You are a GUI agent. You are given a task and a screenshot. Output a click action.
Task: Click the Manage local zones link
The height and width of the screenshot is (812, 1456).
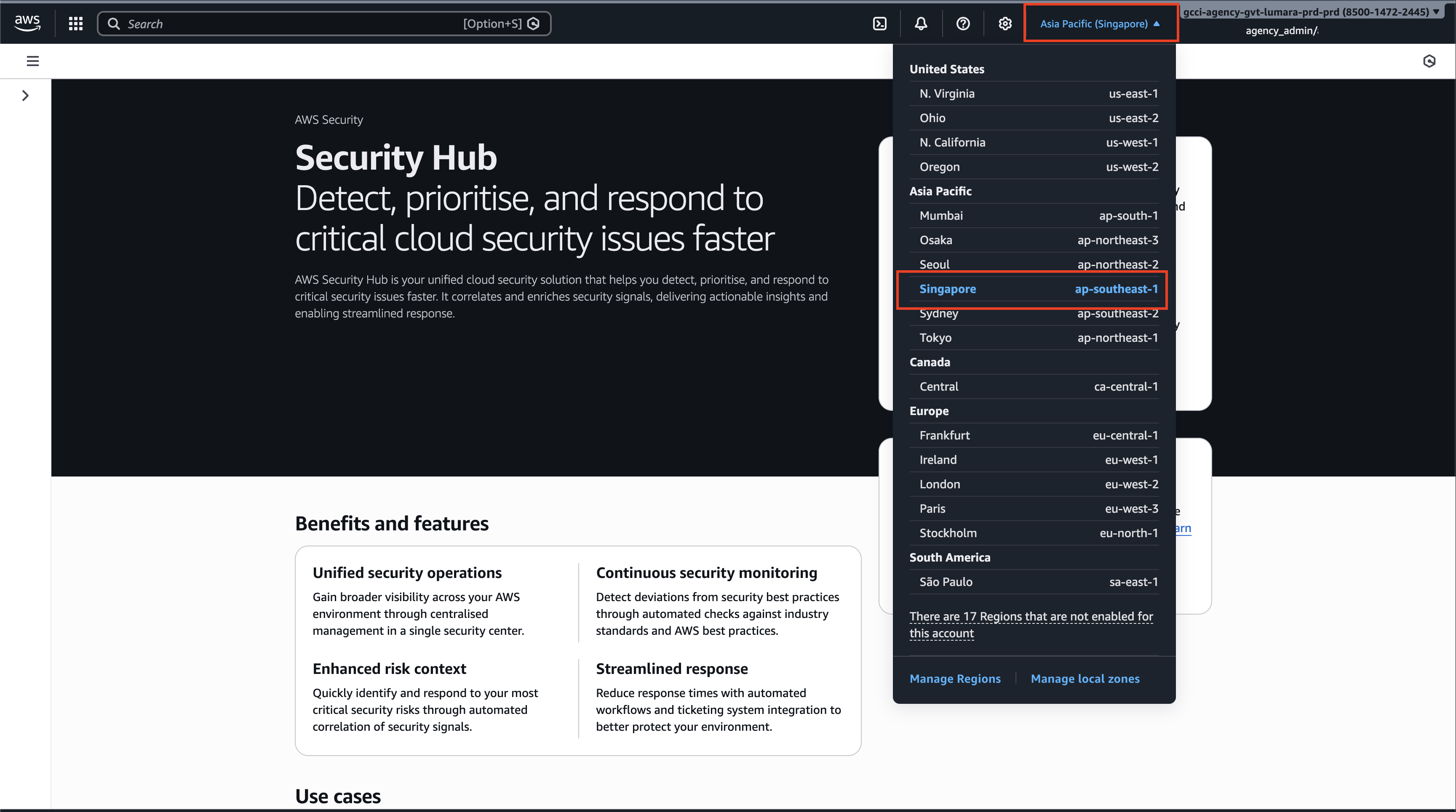click(x=1085, y=679)
